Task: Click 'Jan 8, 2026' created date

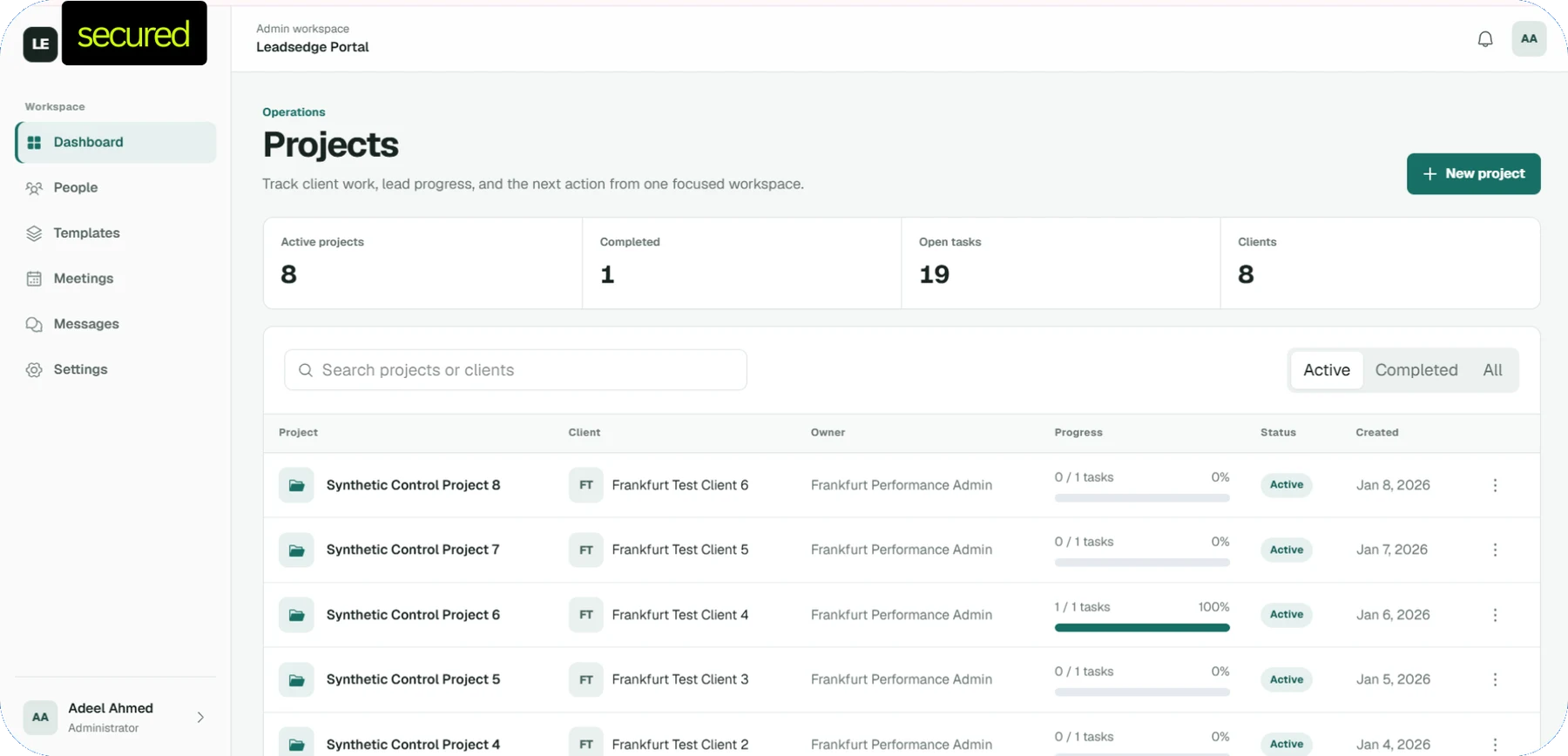Action: [1393, 485]
